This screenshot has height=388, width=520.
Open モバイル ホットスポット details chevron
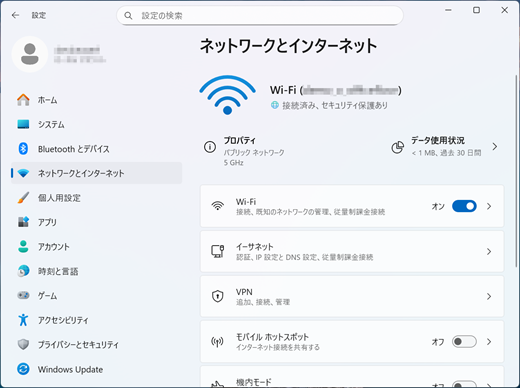click(x=489, y=342)
